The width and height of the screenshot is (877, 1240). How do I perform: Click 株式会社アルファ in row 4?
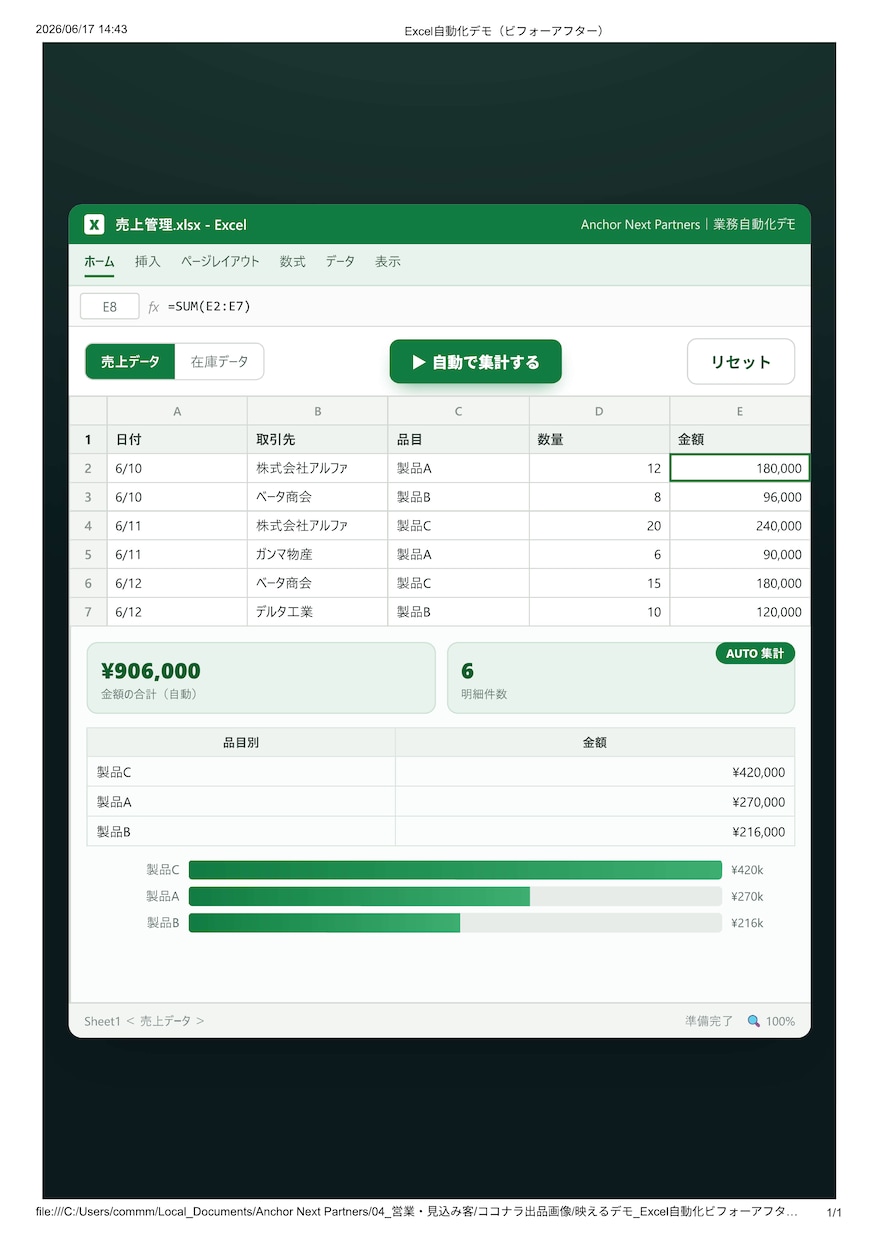pyautogui.click(x=318, y=525)
